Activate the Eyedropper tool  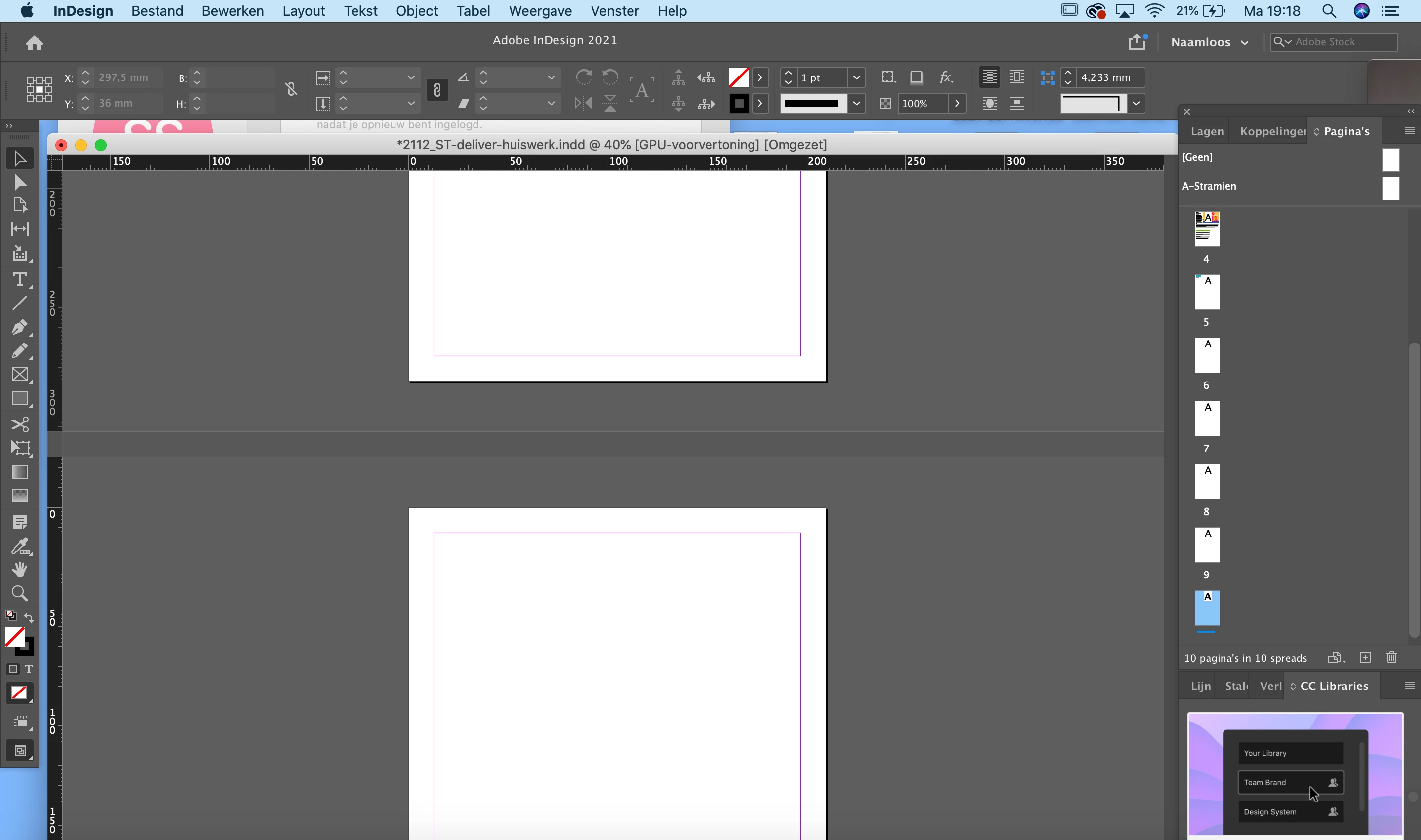coord(19,546)
